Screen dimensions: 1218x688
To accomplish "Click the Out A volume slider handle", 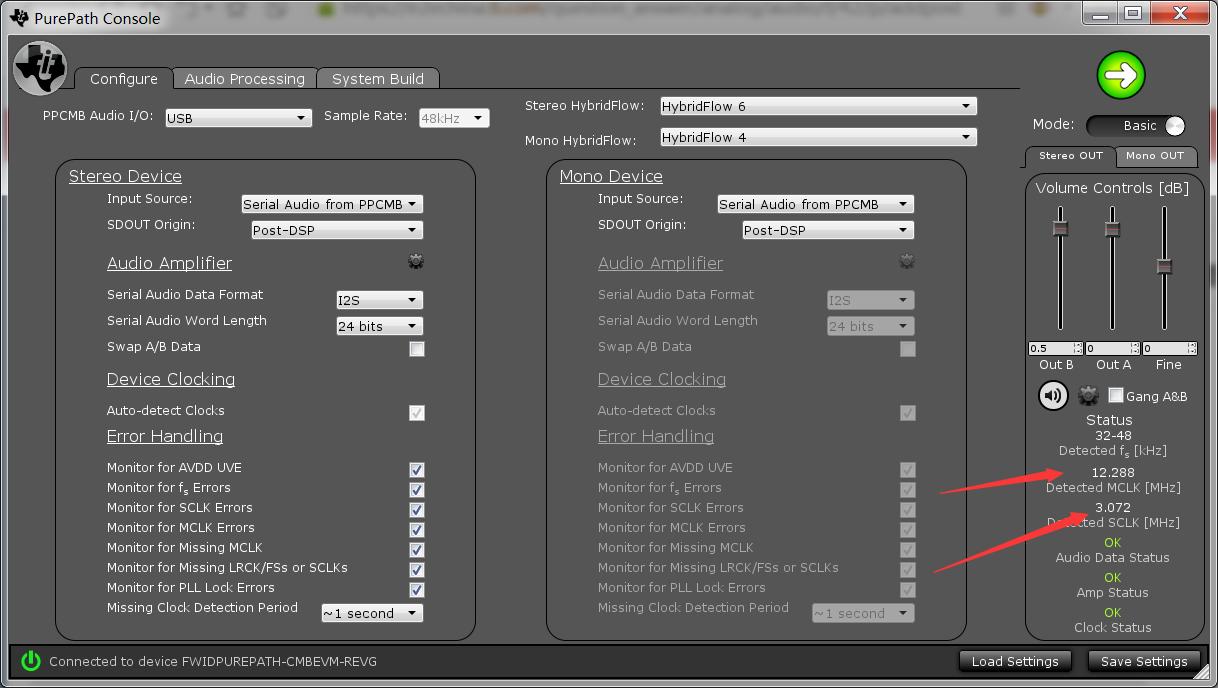I will pyautogui.click(x=1112, y=229).
